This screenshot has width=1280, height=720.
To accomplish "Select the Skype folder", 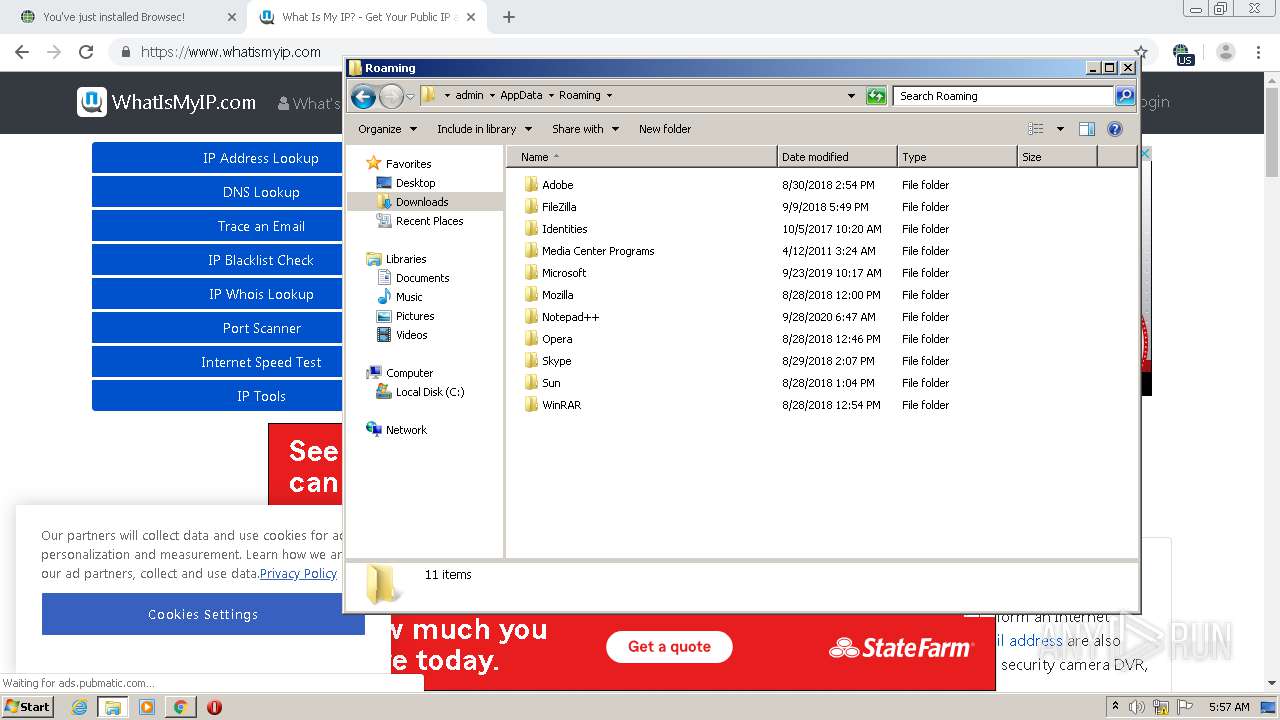I will (556, 361).
